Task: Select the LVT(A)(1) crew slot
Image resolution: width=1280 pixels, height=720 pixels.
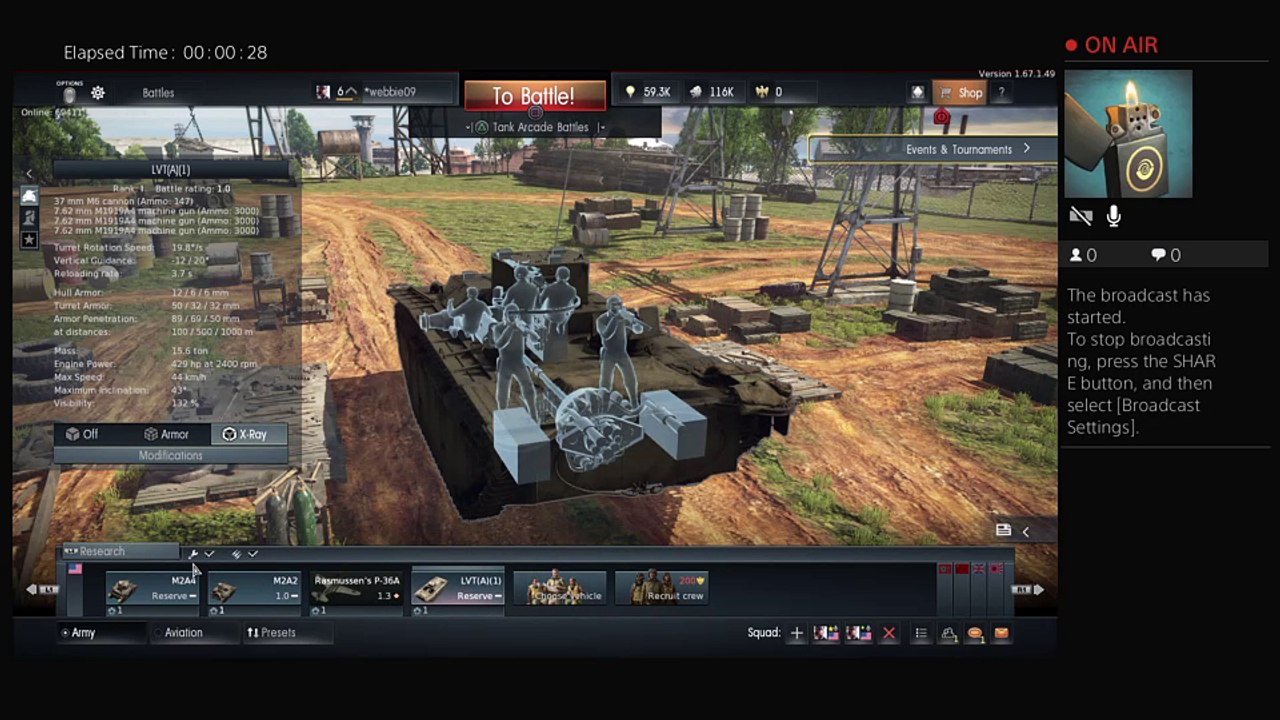Action: pos(458,590)
